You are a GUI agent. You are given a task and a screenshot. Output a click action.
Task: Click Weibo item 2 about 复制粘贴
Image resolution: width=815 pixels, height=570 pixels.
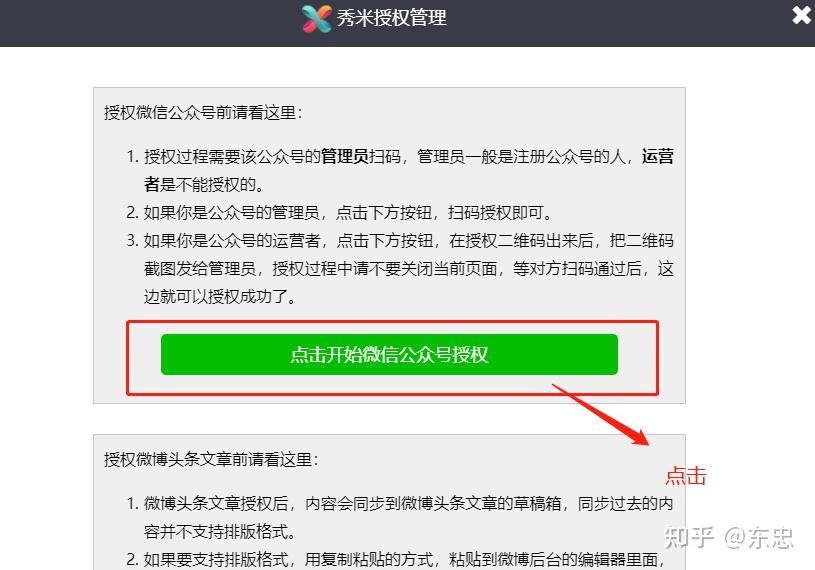(395, 559)
